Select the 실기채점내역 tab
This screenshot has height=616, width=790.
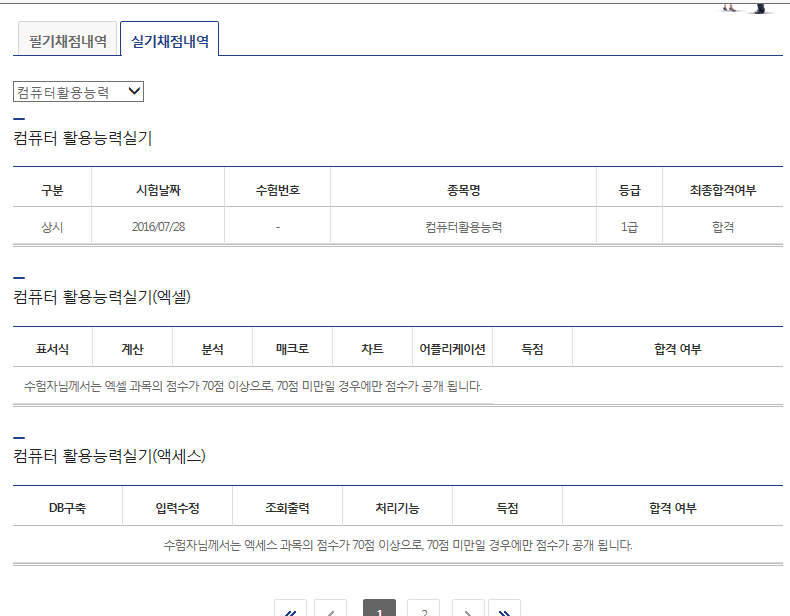point(170,39)
